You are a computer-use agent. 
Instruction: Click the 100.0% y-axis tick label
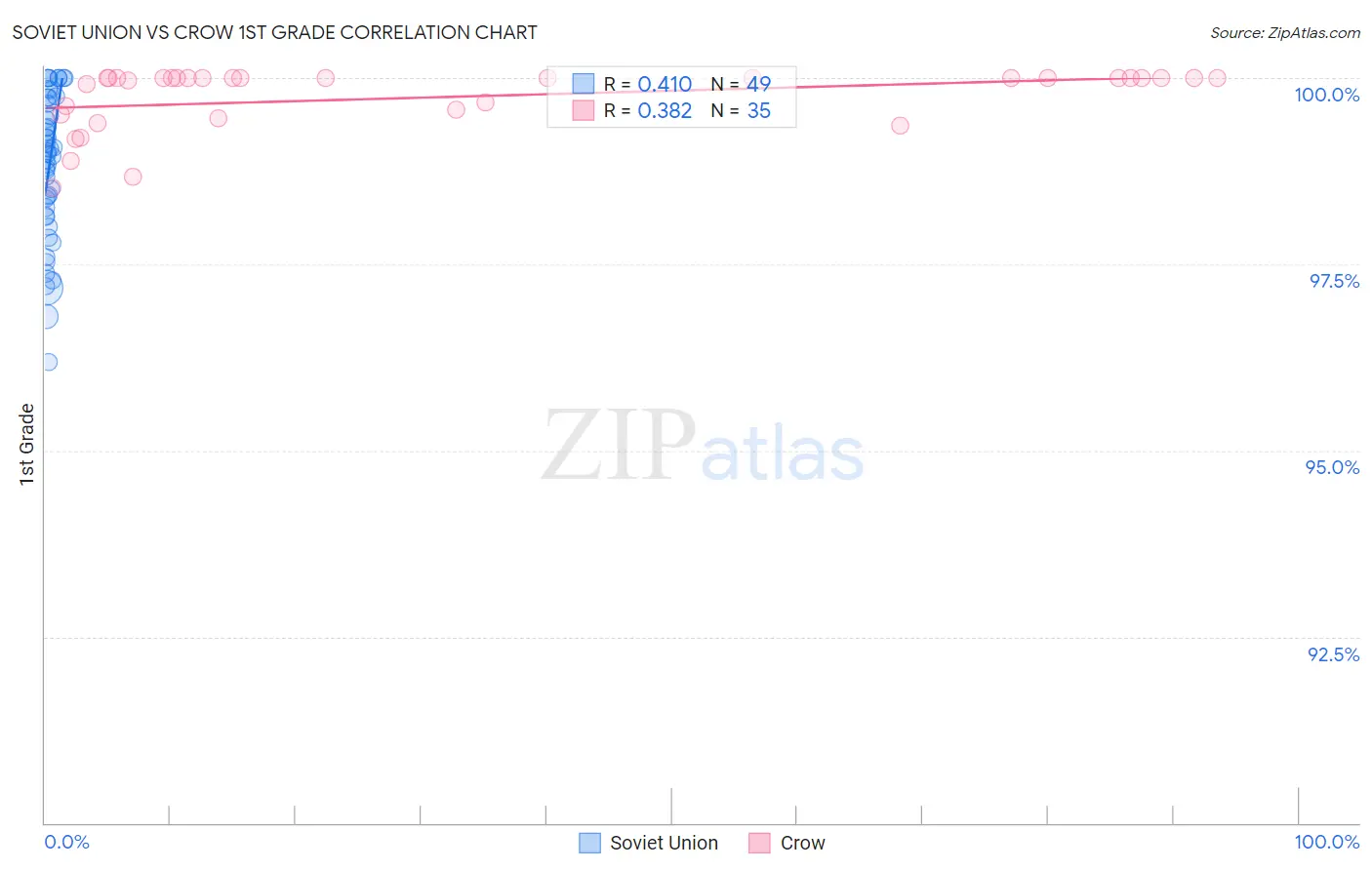1326,95
